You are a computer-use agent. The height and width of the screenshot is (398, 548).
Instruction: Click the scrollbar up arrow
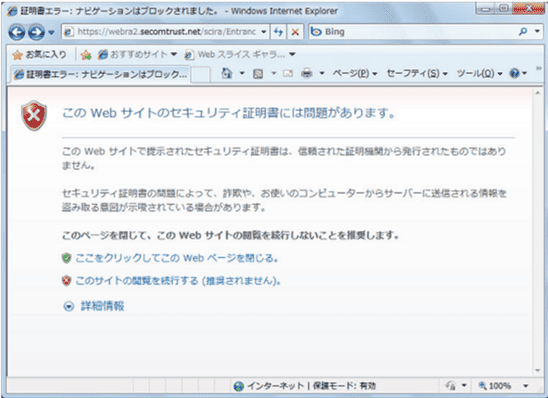coord(538,93)
